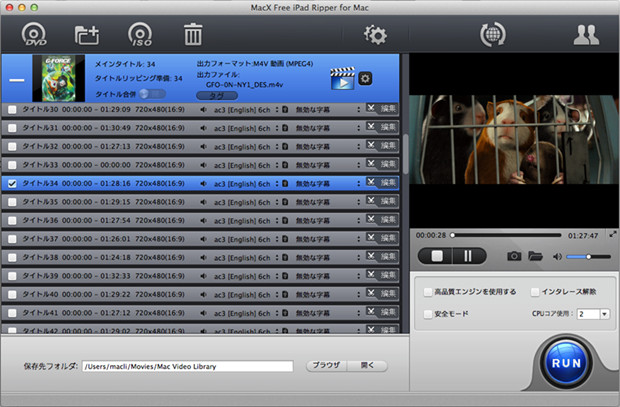
Task: Open the snapshot folder icon under preview
Action: (535, 256)
